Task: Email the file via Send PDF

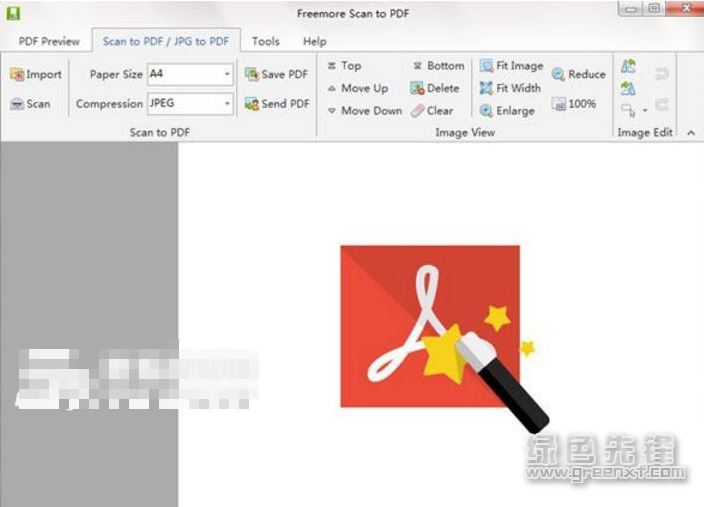Action: (277, 104)
